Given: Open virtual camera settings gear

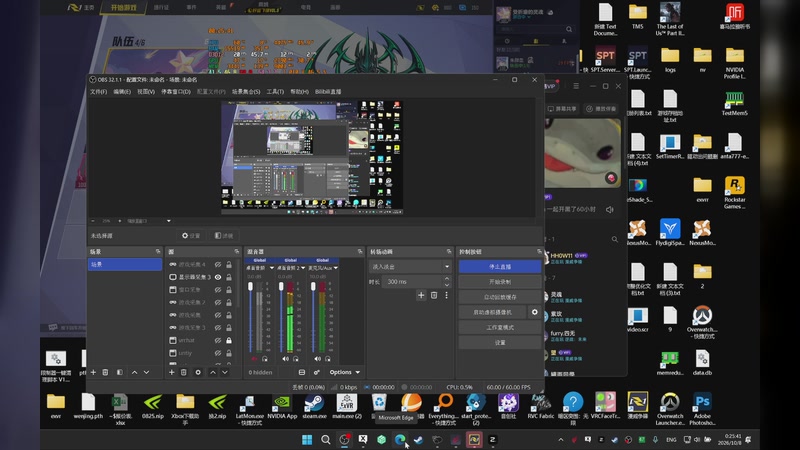Looking at the screenshot, I should (535, 312).
